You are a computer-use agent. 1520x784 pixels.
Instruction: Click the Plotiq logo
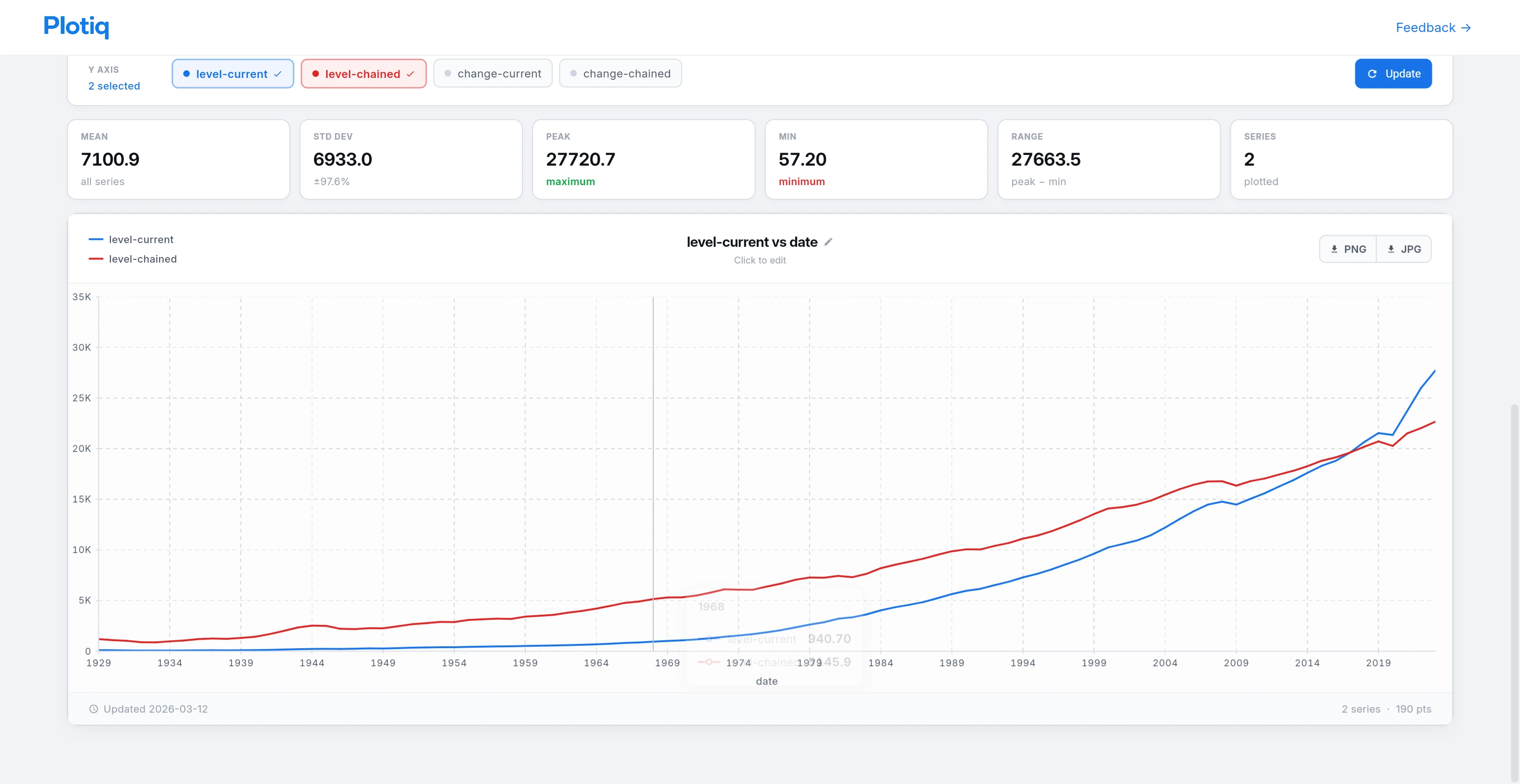pos(76,26)
